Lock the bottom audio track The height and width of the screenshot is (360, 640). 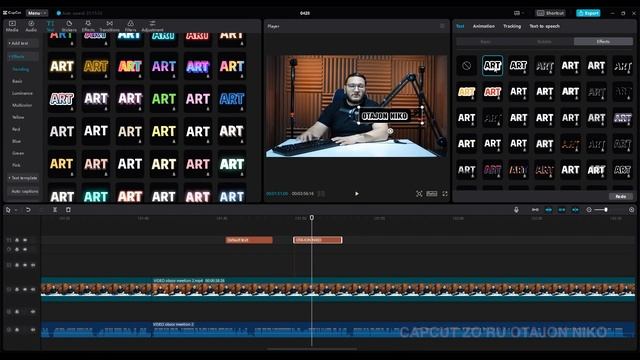pos(17,330)
